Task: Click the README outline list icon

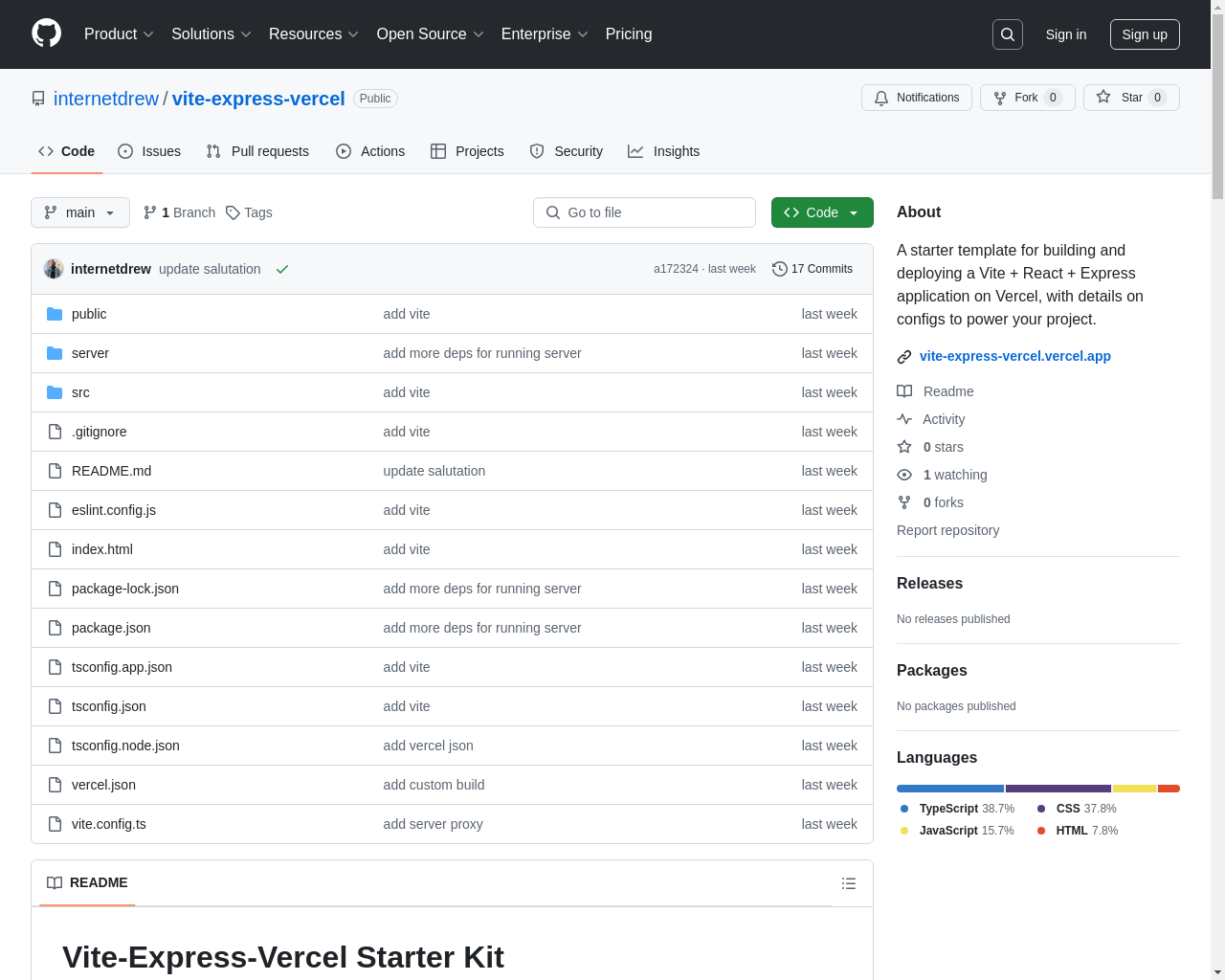Action: 849,883
